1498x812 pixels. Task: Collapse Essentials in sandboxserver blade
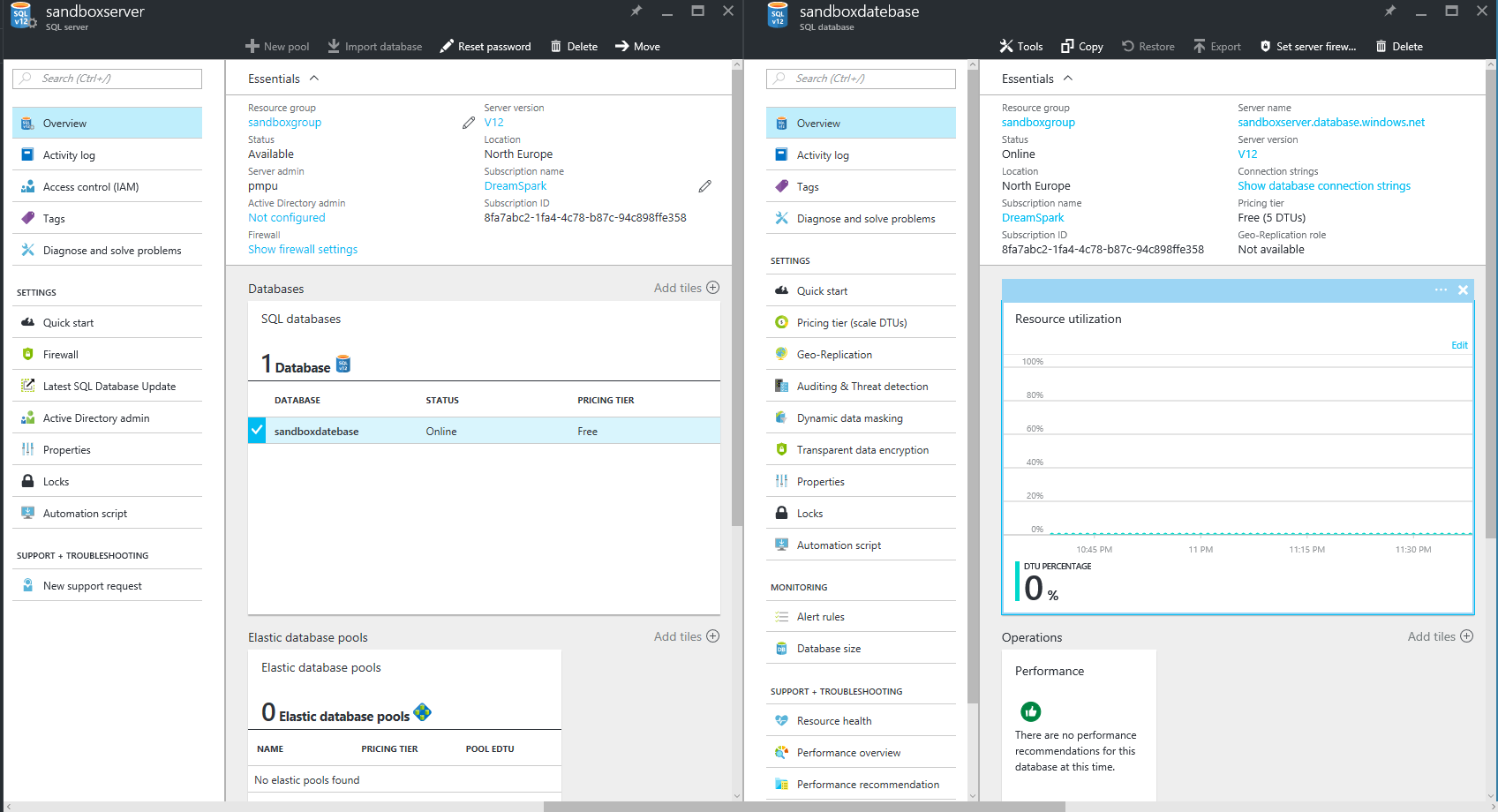click(x=283, y=79)
